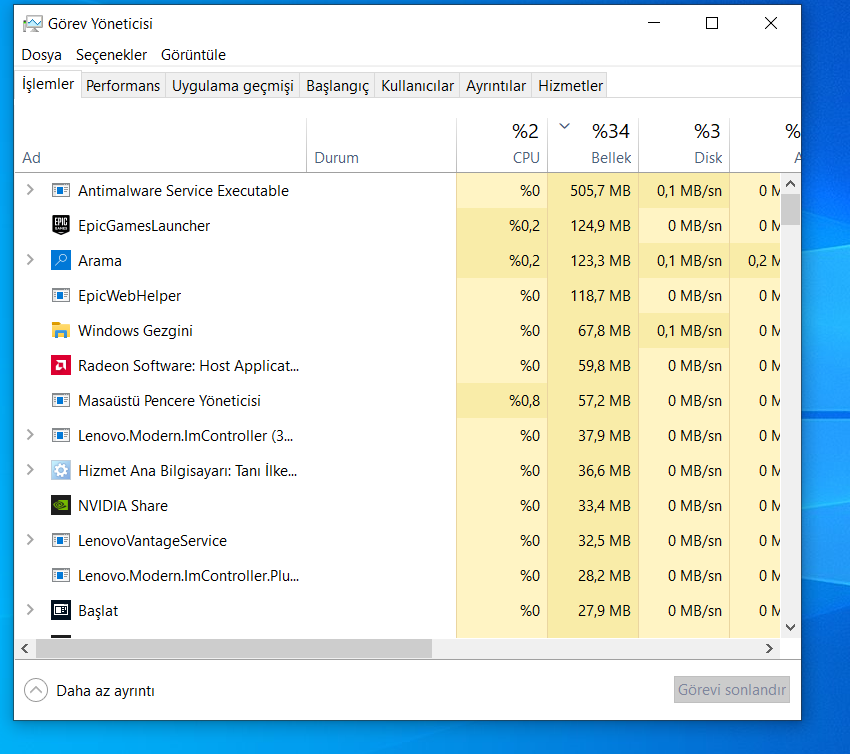Viewport: 850px width, 754px height.
Task: Click the Görev Yöneticisi title bar icon
Action: click(x=33, y=24)
